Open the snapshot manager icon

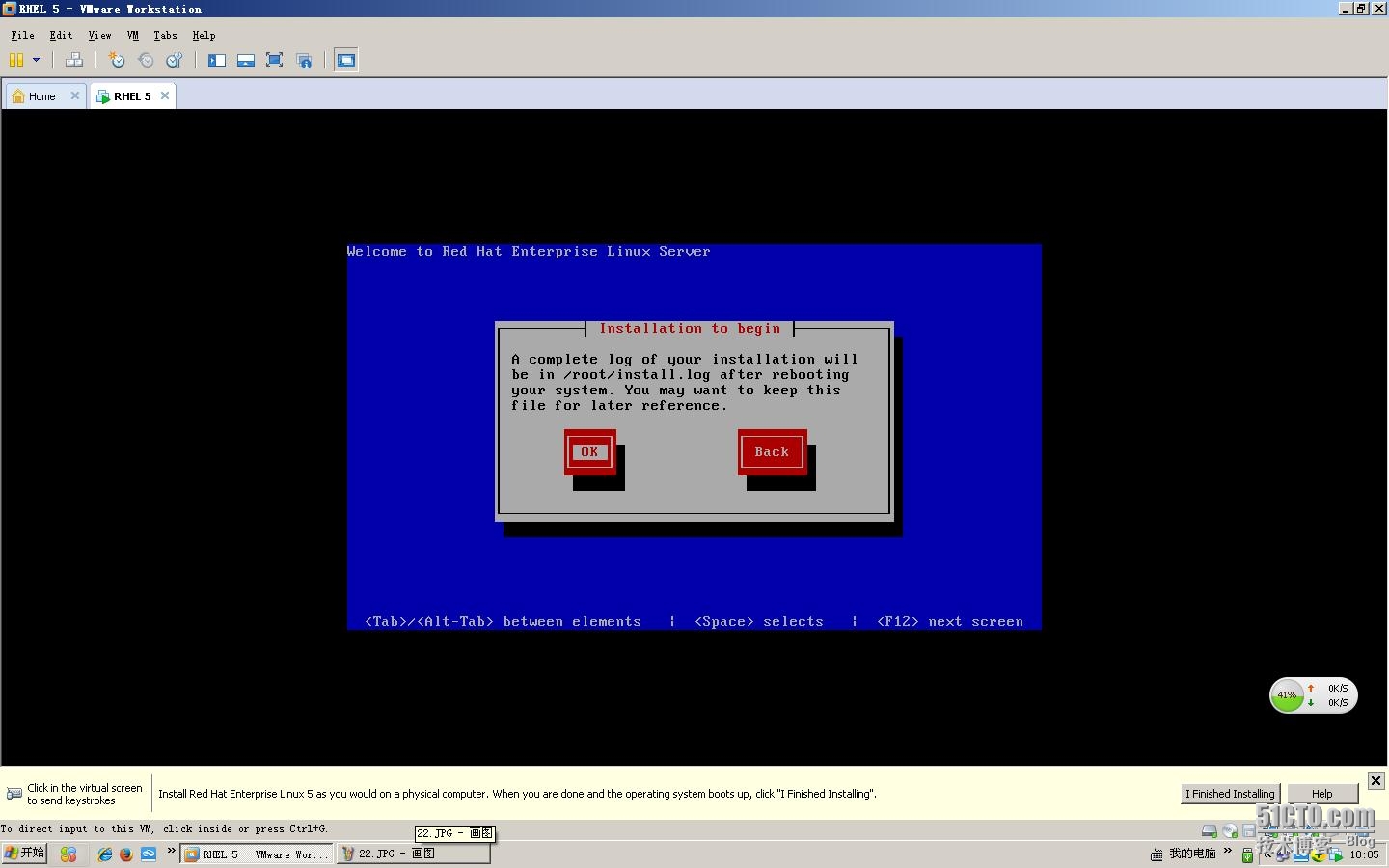(175, 60)
